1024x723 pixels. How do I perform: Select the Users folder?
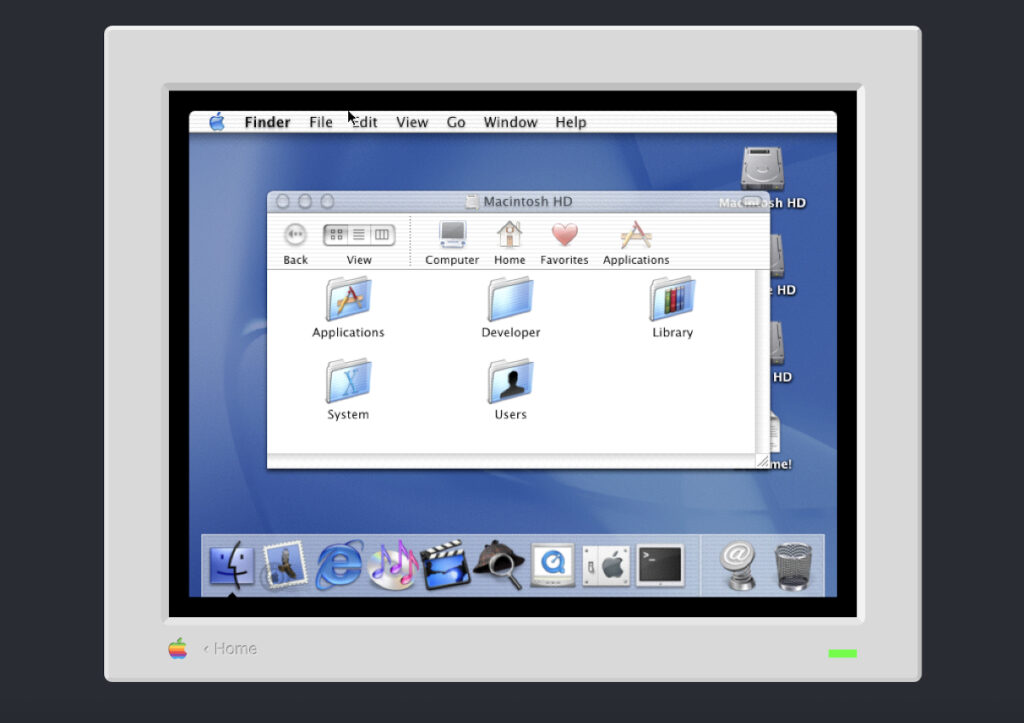pyautogui.click(x=511, y=381)
